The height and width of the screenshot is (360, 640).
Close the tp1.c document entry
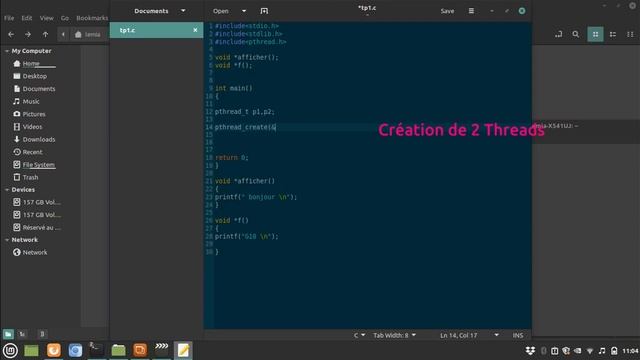point(195,30)
